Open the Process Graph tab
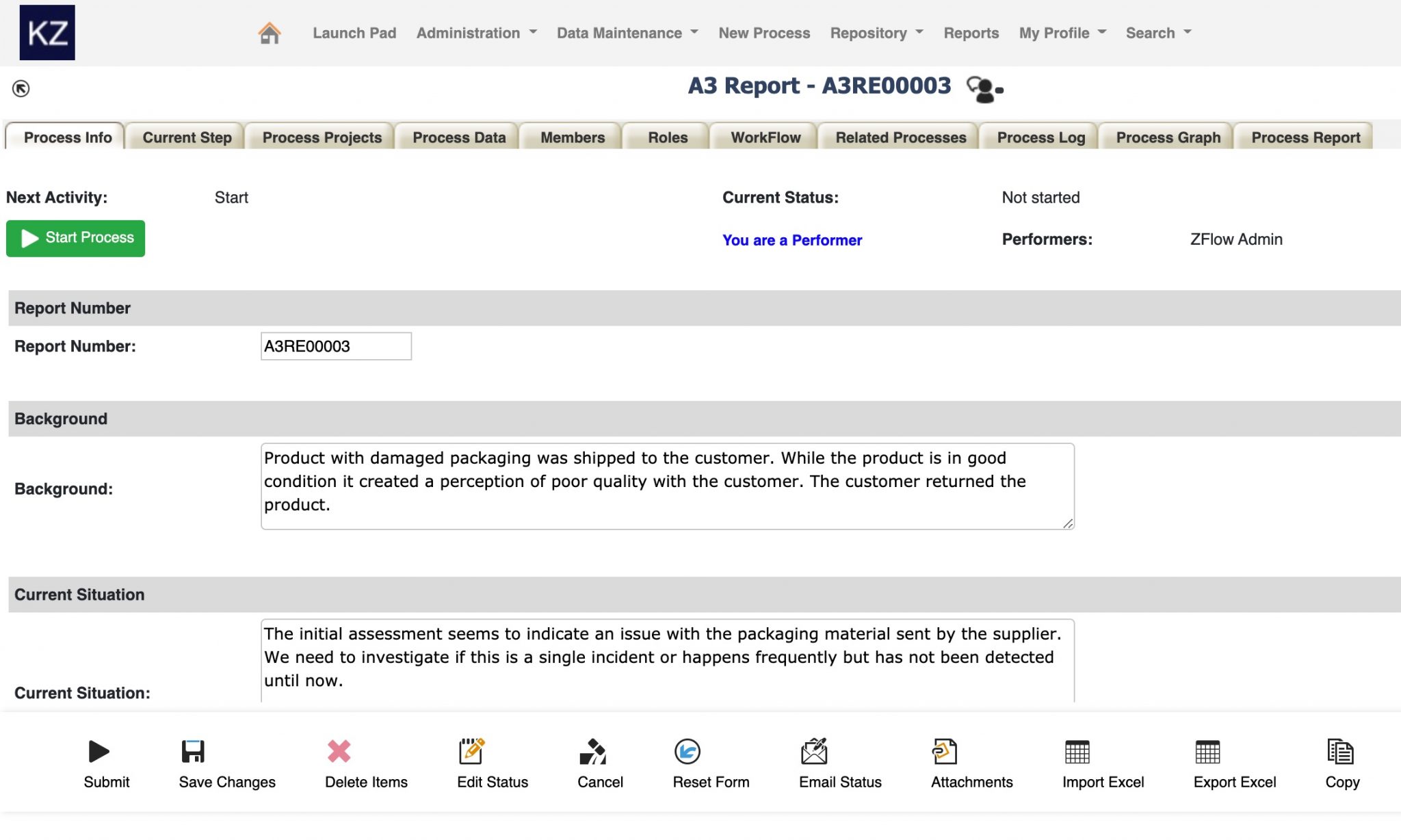1401x840 pixels. [1168, 137]
